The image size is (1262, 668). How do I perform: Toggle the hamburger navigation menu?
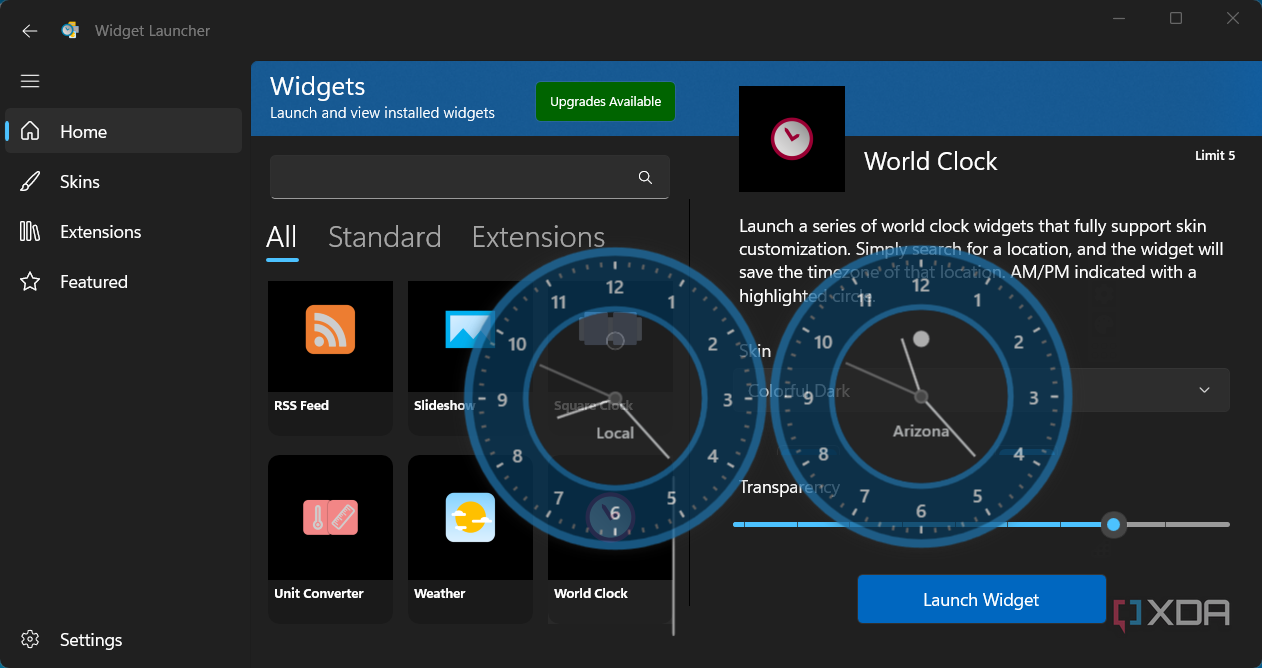pyautogui.click(x=30, y=81)
